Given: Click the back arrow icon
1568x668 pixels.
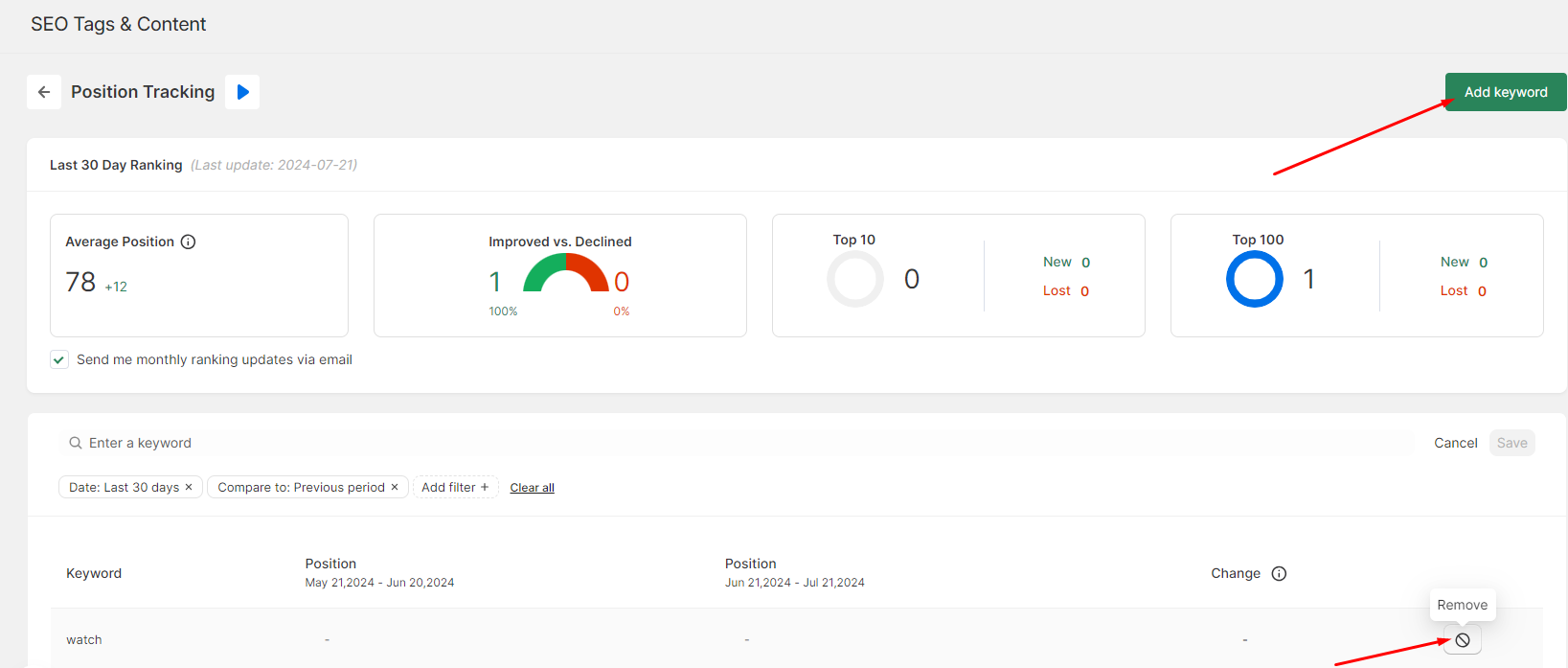Looking at the screenshot, I should click(44, 92).
